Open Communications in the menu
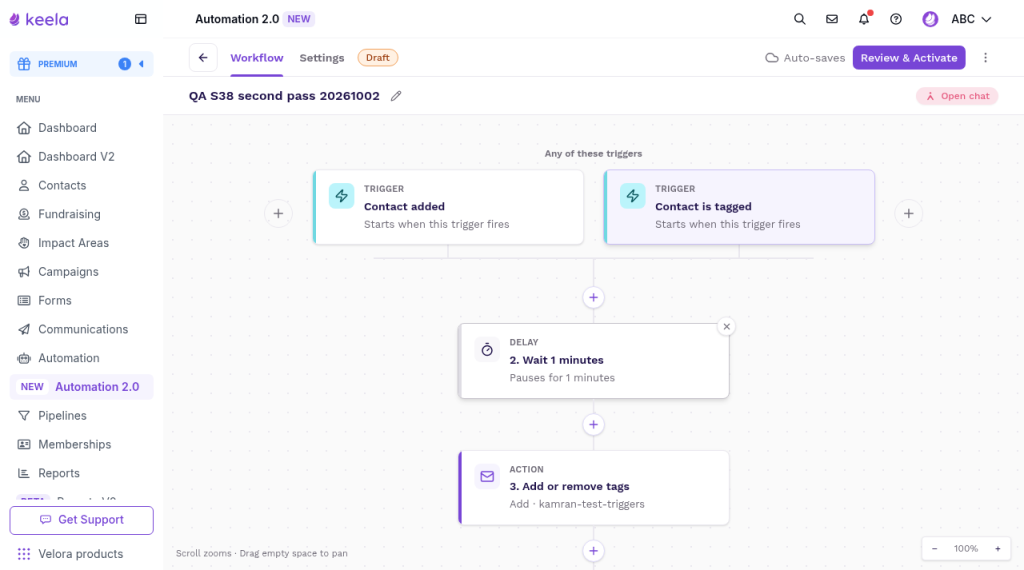 point(81,329)
